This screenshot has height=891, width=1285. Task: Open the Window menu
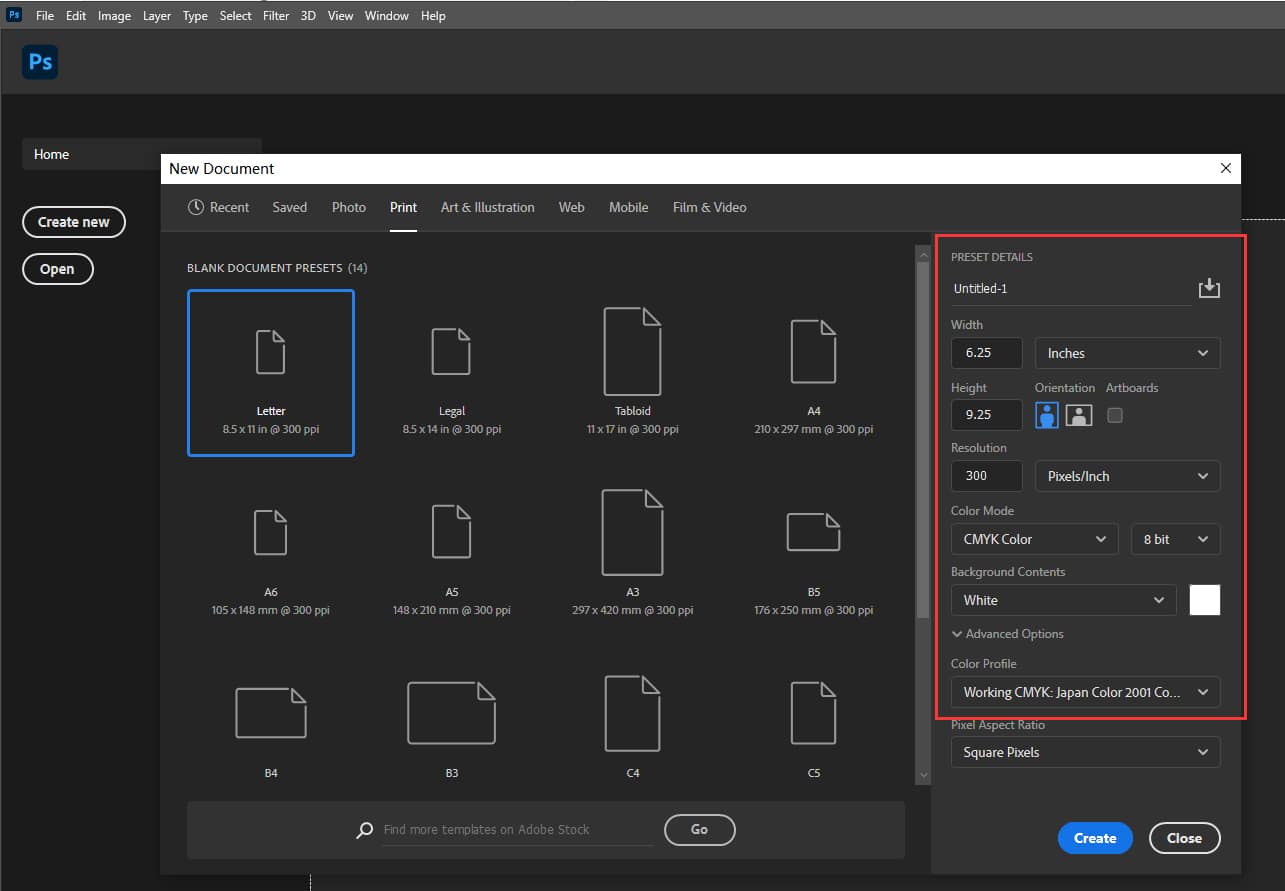coord(386,16)
